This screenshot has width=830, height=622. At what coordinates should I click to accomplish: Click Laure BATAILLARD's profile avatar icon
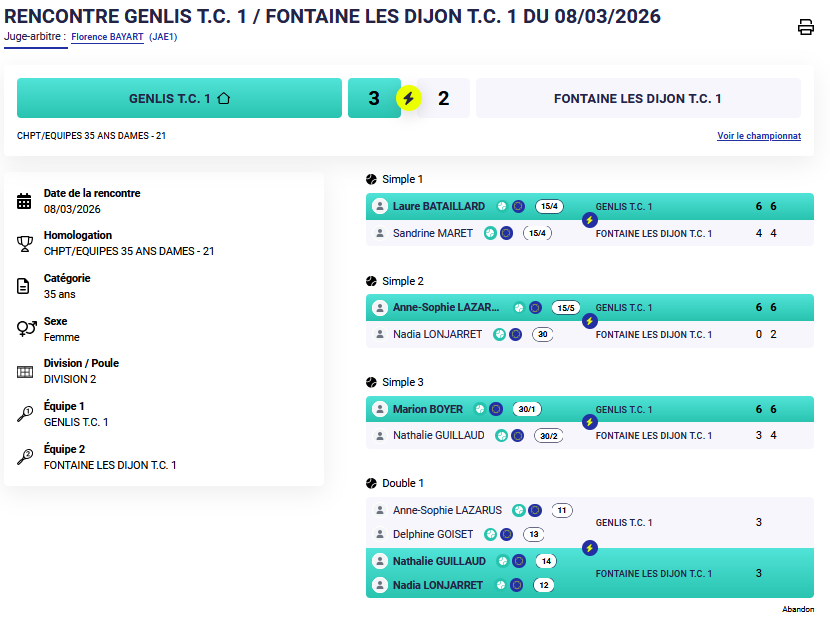380,207
